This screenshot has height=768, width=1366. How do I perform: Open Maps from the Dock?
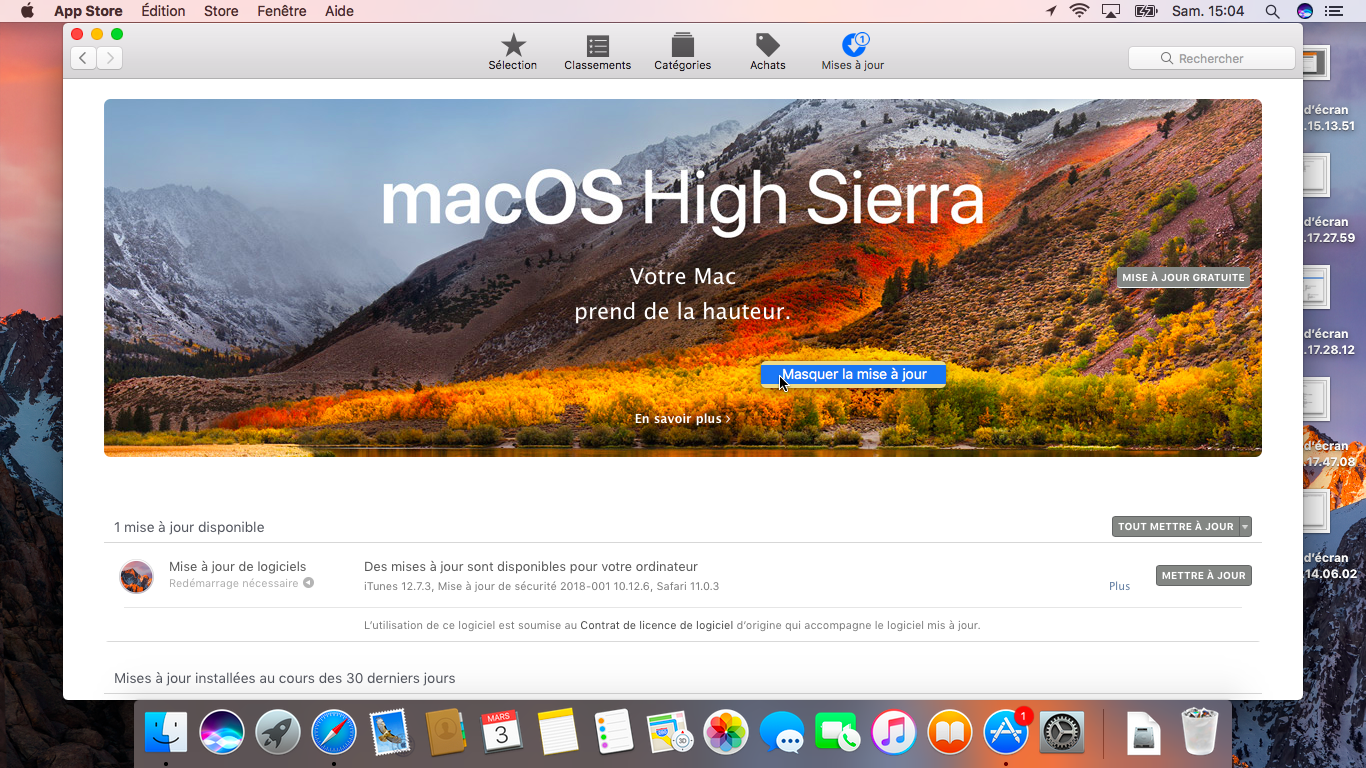tap(670, 732)
